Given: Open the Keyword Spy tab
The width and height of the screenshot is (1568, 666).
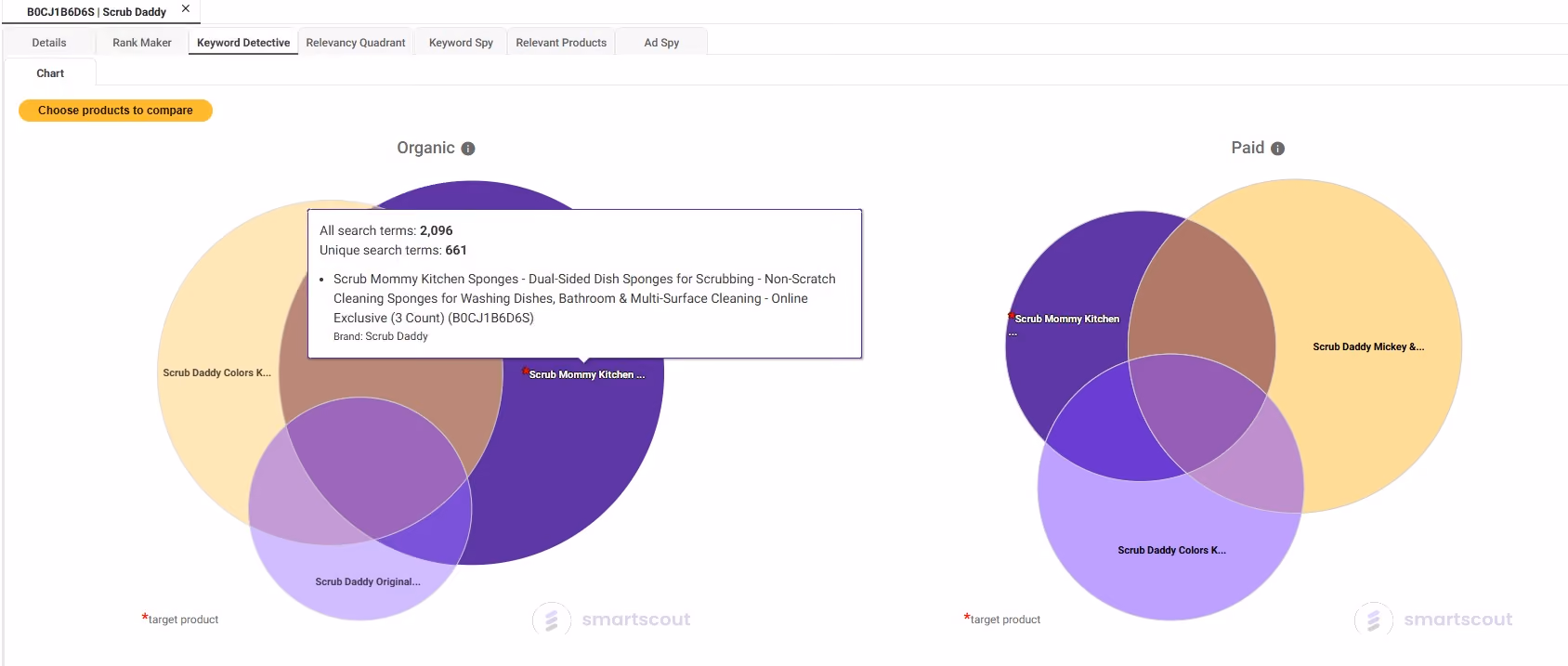Looking at the screenshot, I should 461,43.
